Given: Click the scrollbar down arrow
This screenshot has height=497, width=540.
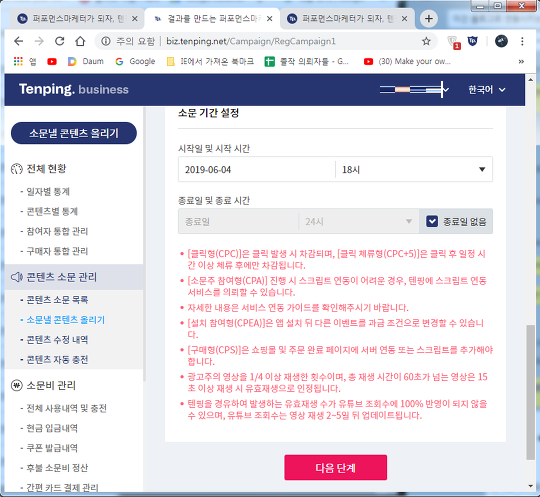Looking at the screenshot, I should click(x=530, y=486).
